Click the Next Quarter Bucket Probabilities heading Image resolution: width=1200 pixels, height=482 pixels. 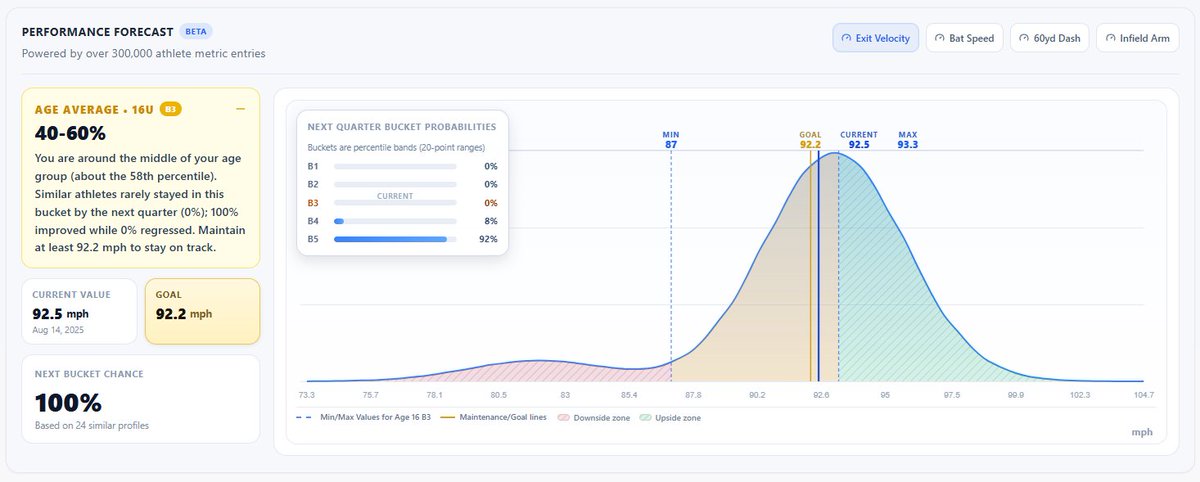coord(402,127)
